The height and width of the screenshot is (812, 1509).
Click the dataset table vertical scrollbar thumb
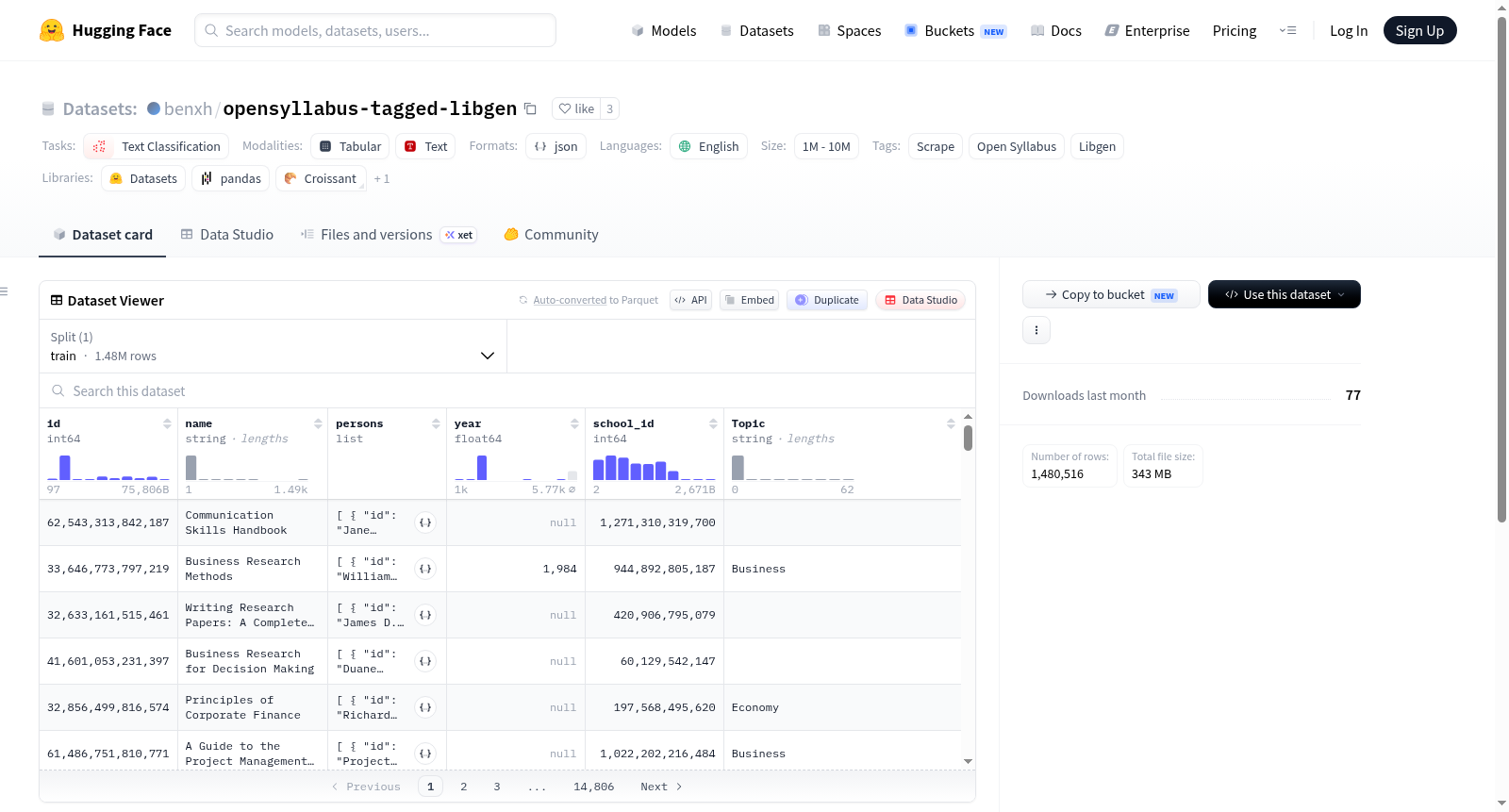click(968, 438)
